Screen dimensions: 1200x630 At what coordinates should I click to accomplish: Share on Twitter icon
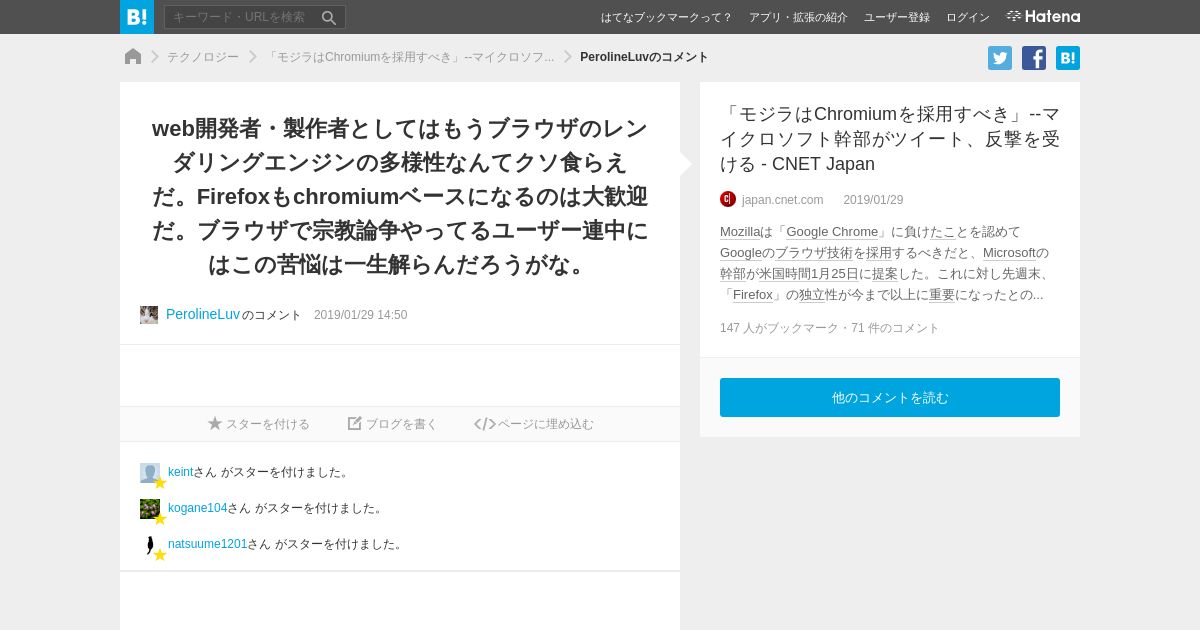coord(1000,58)
